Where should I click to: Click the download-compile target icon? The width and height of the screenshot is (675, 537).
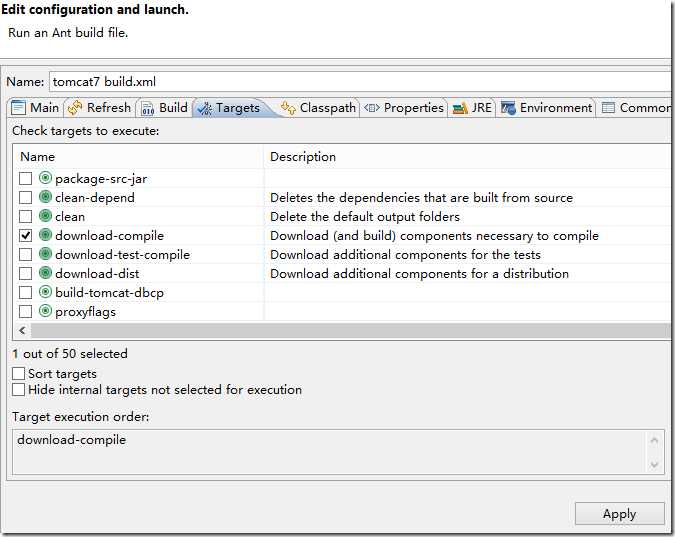point(45,234)
